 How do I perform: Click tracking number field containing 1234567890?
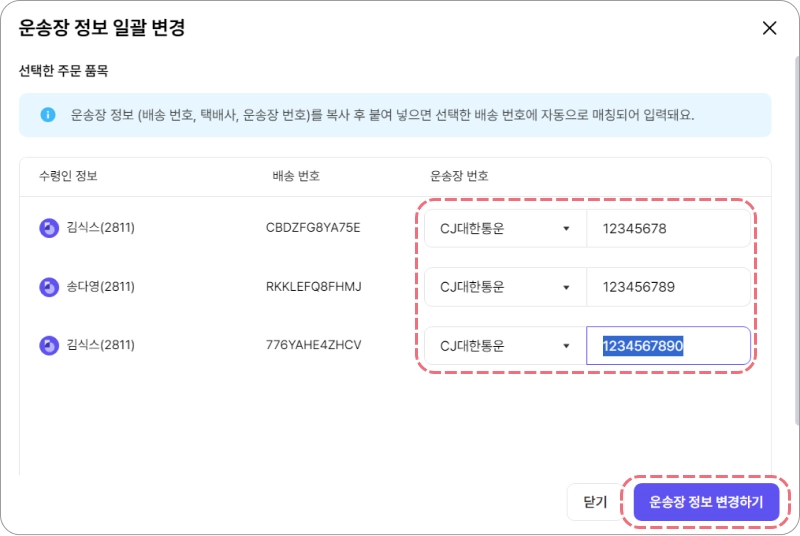click(668, 346)
